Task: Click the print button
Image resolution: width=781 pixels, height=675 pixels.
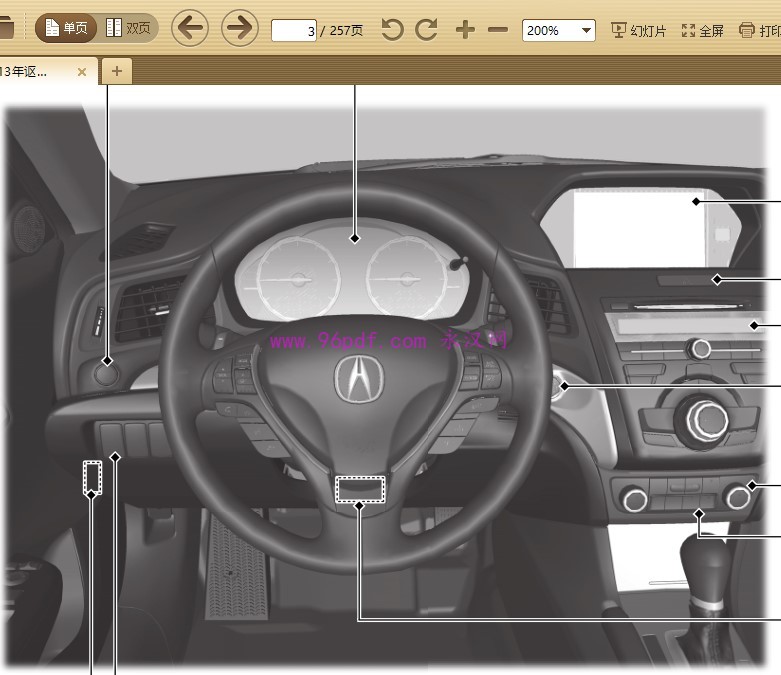Action: (760, 31)
